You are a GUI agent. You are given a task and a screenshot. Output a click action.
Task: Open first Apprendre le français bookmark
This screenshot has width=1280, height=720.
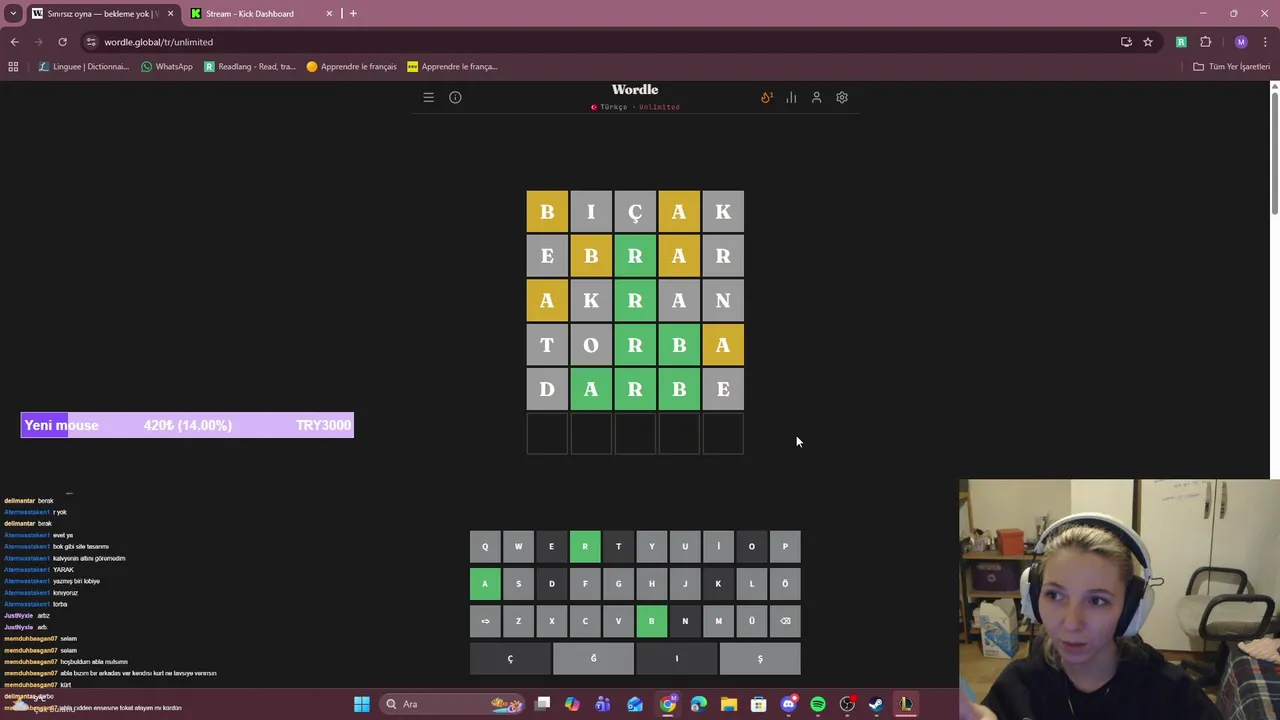point(352,67)
